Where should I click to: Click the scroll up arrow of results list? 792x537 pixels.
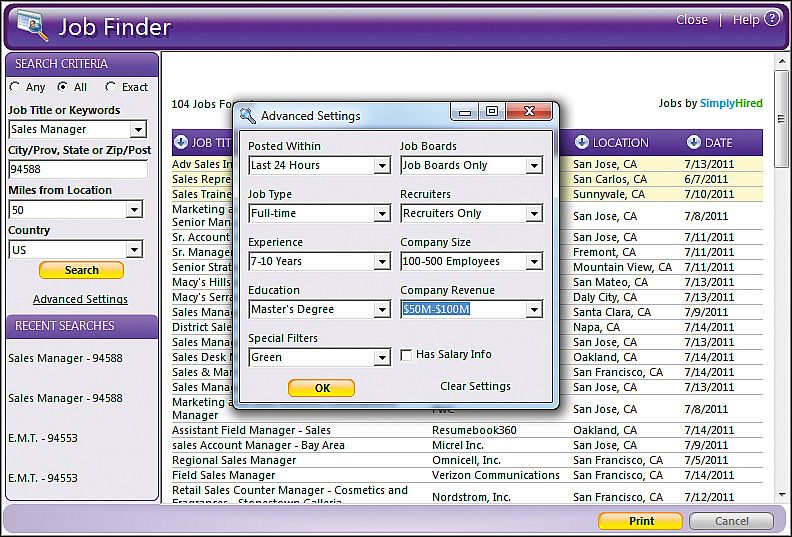coord(781,62)
